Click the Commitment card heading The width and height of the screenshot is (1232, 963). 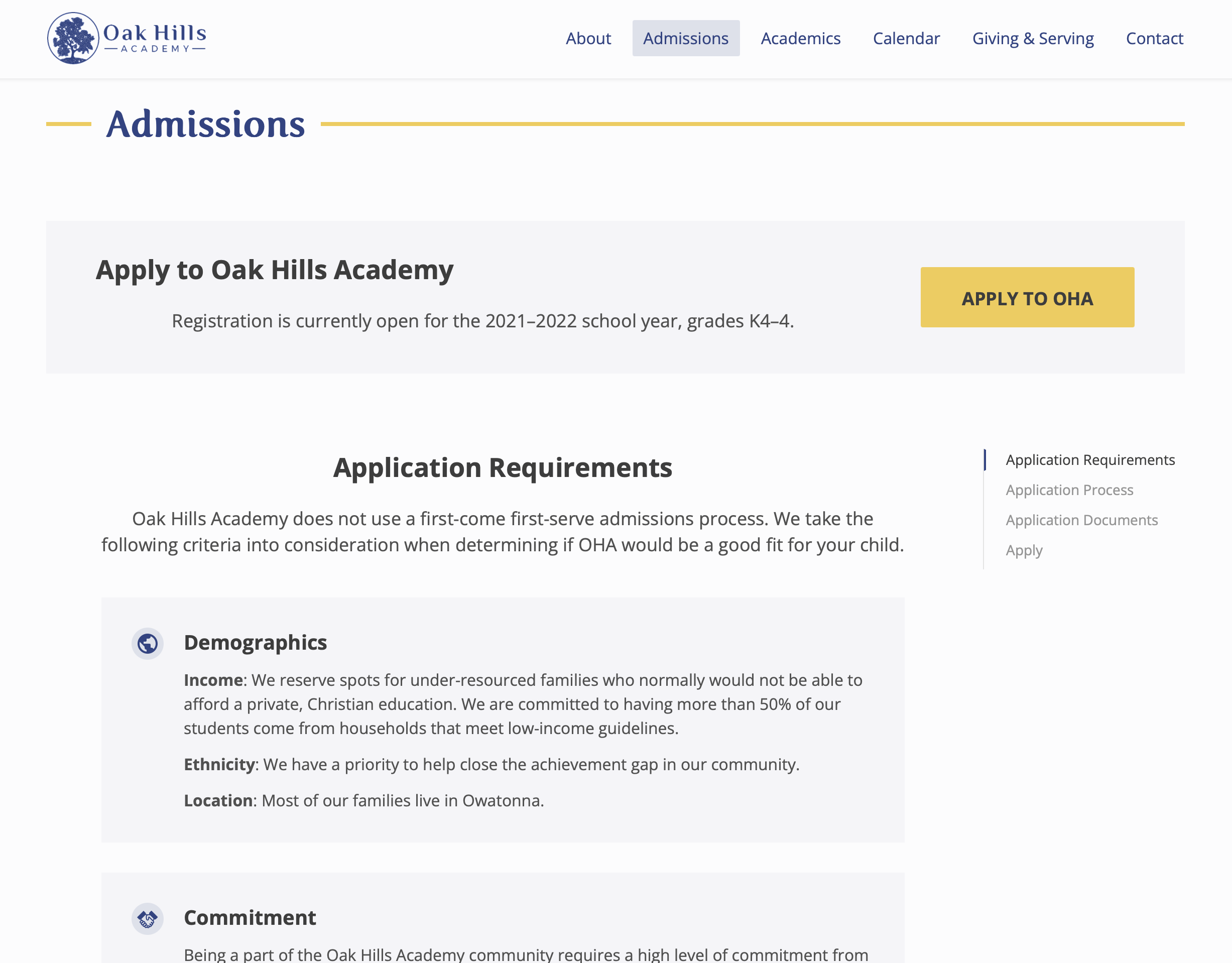click(250, 918)
